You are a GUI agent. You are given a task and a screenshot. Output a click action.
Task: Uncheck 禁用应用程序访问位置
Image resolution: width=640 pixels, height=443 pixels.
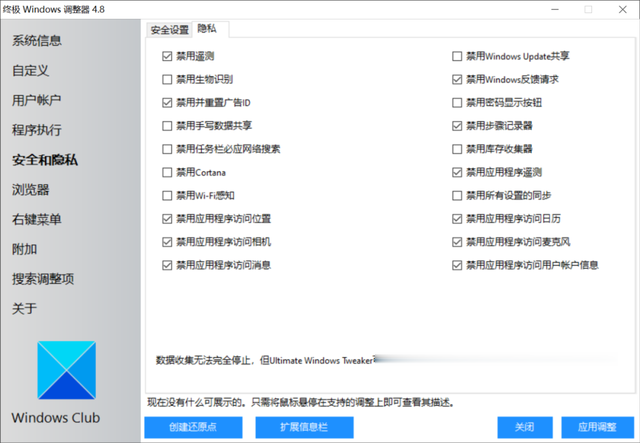(167, 219)
